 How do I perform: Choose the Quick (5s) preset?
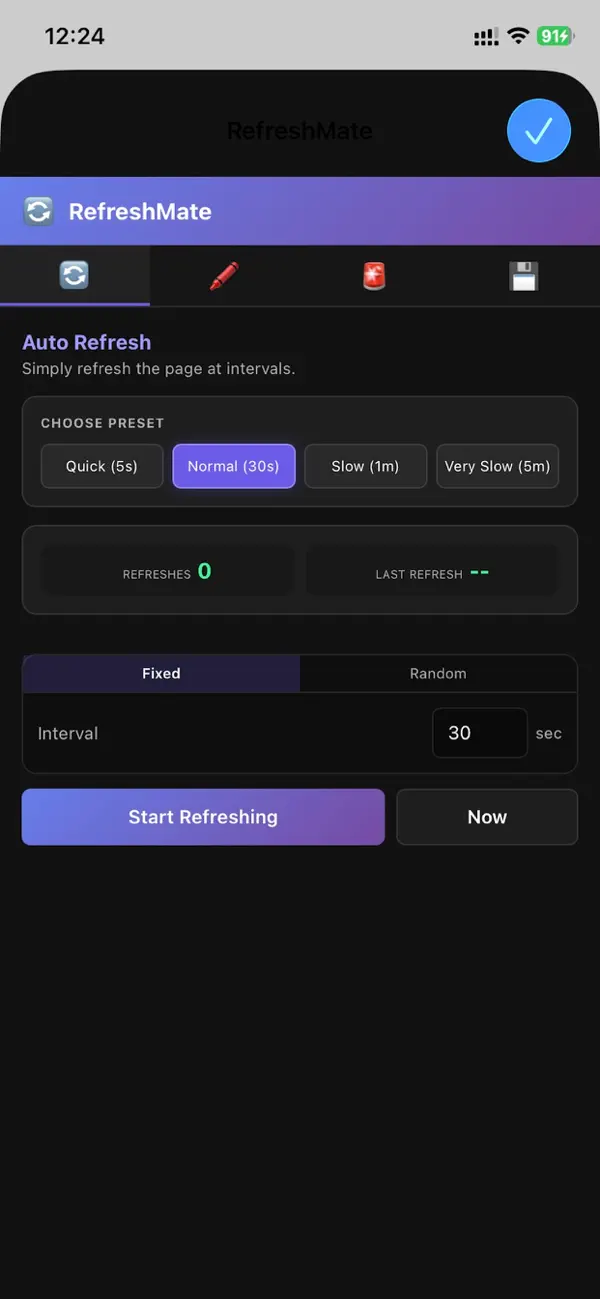(x=101, y=466)
